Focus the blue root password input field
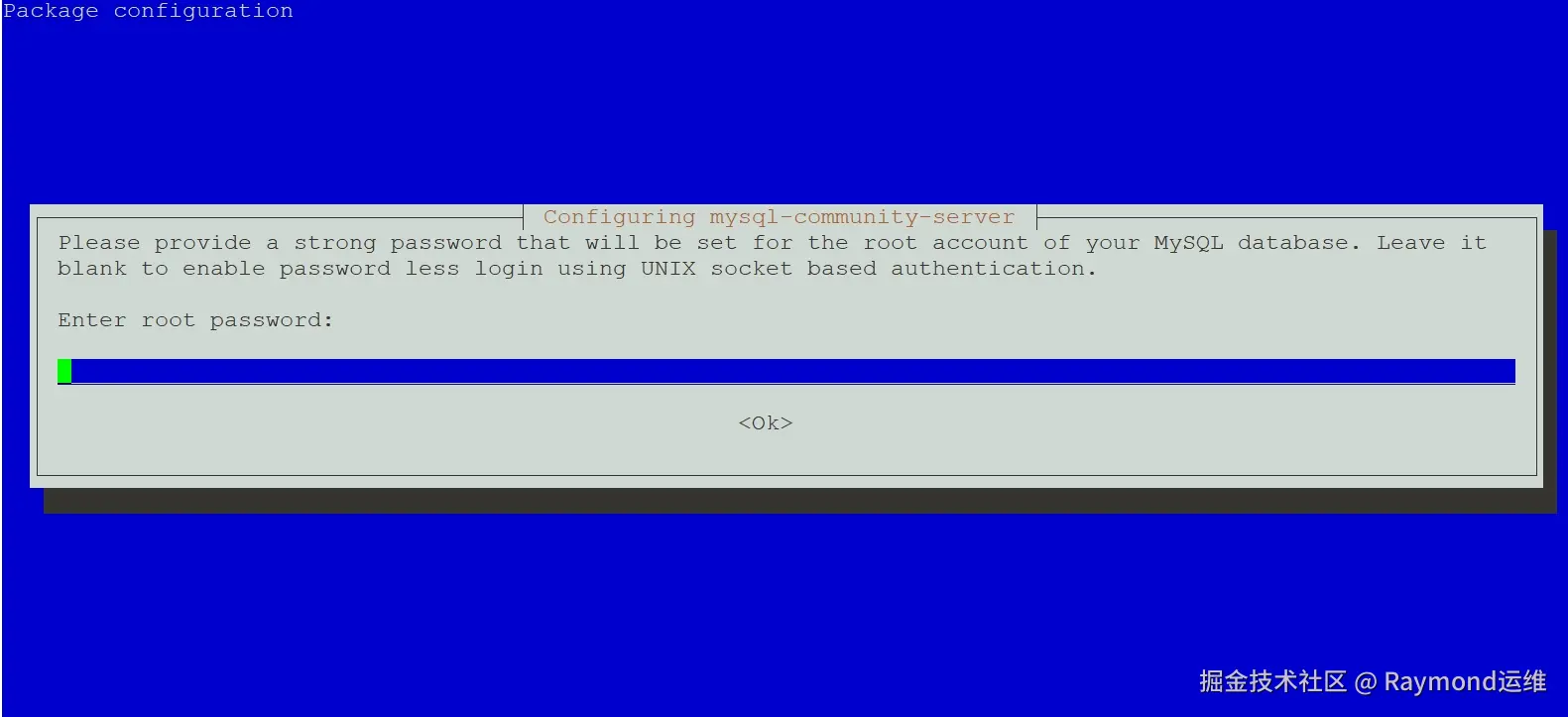 pyautogui.click(x=786, y=371)
